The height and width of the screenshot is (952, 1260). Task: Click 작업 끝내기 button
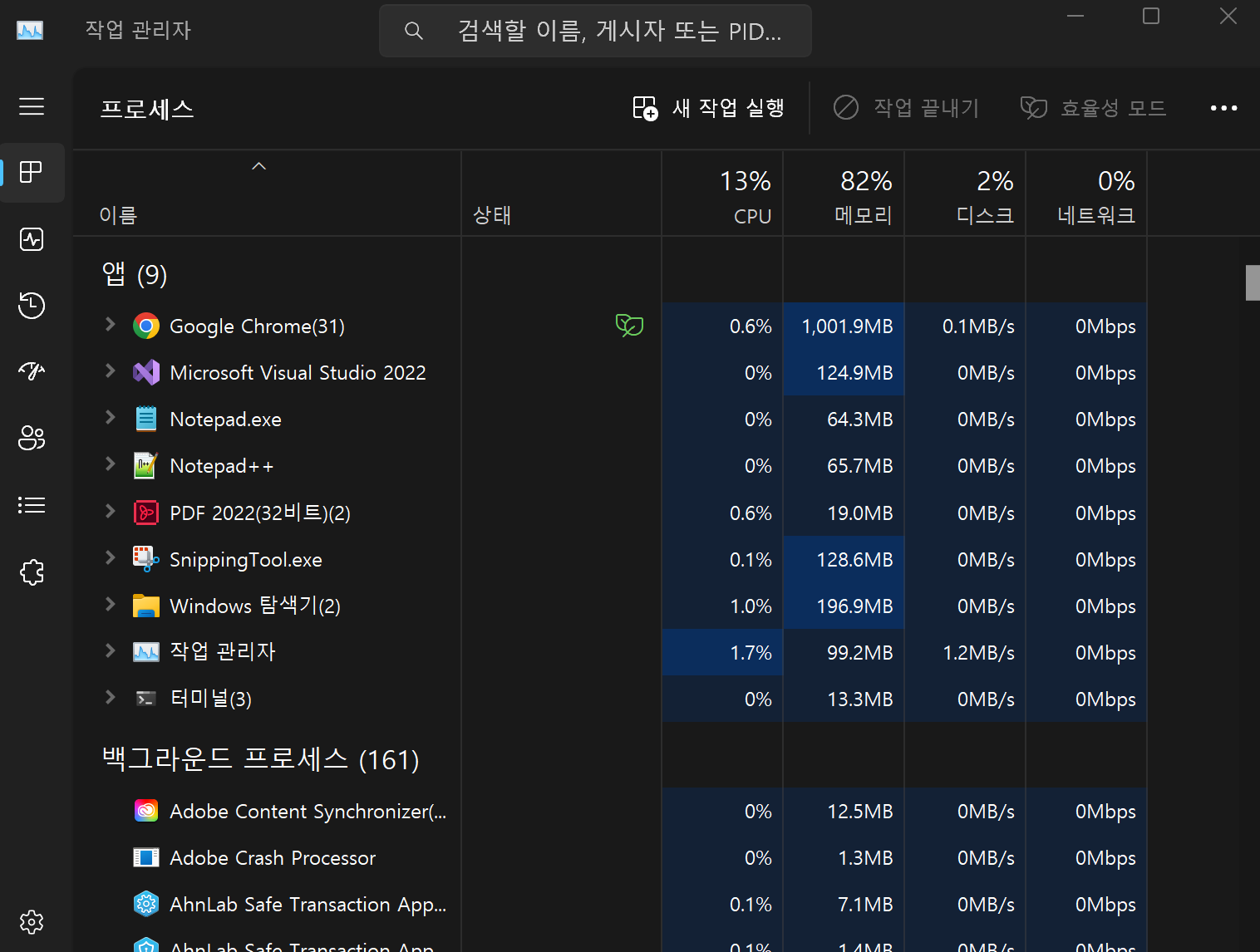(907, 108)
